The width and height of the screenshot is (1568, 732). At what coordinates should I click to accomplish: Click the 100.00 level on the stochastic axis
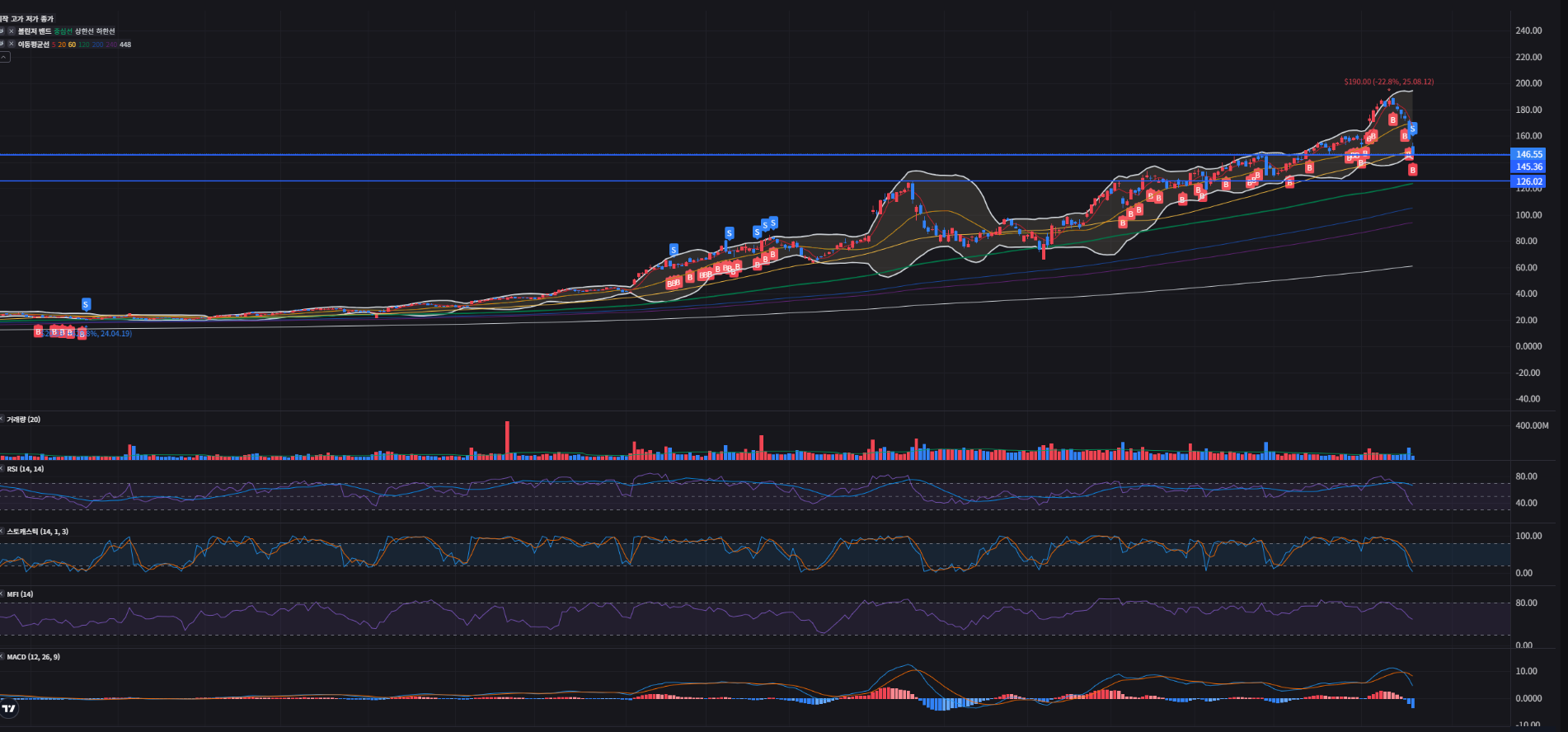coord(1528,536)
